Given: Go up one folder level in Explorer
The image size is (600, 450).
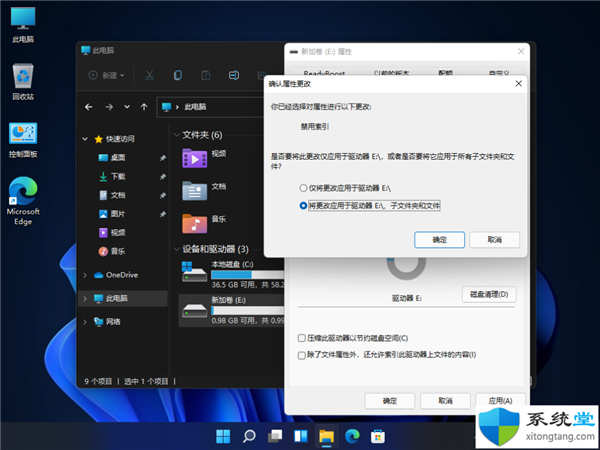Looking at the screenshot, I should point(144,107).
